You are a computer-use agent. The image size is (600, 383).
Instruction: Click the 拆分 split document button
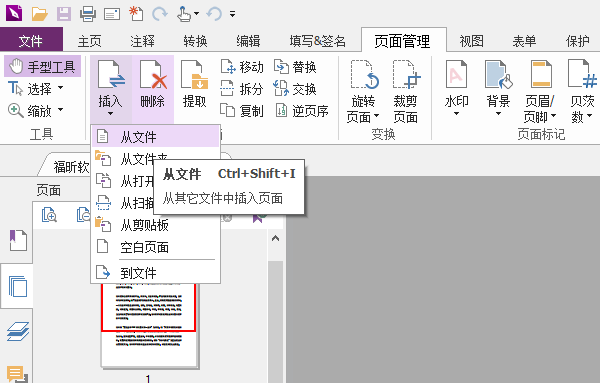click(x=242, y=89)
